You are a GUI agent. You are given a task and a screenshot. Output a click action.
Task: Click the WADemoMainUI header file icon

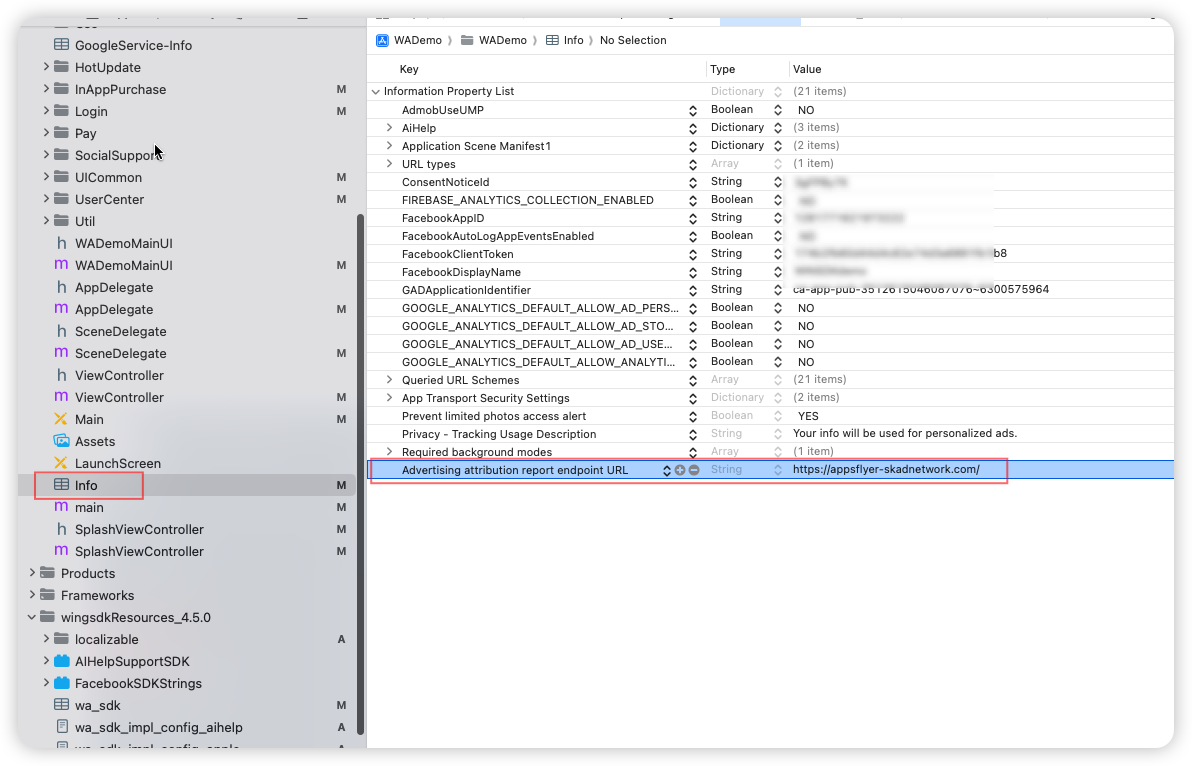[x=61, y=243]
